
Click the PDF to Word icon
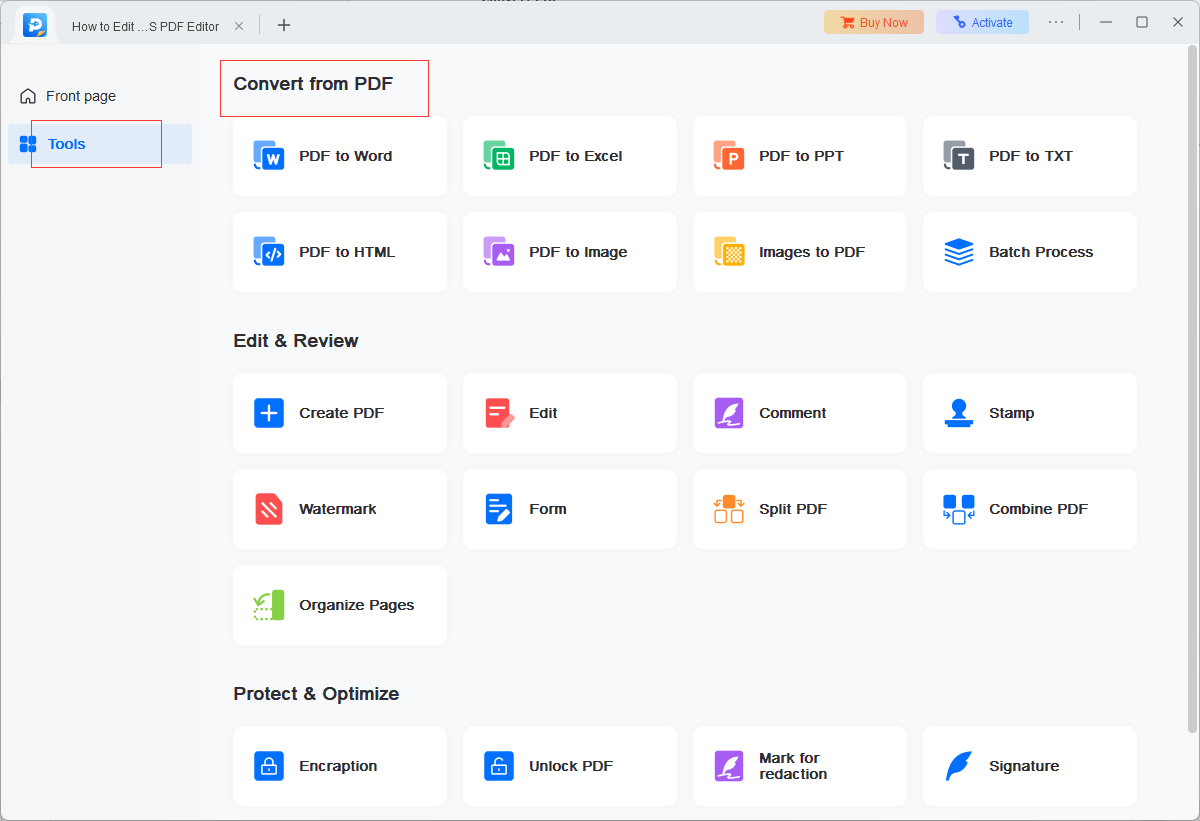tap(269, 156)
